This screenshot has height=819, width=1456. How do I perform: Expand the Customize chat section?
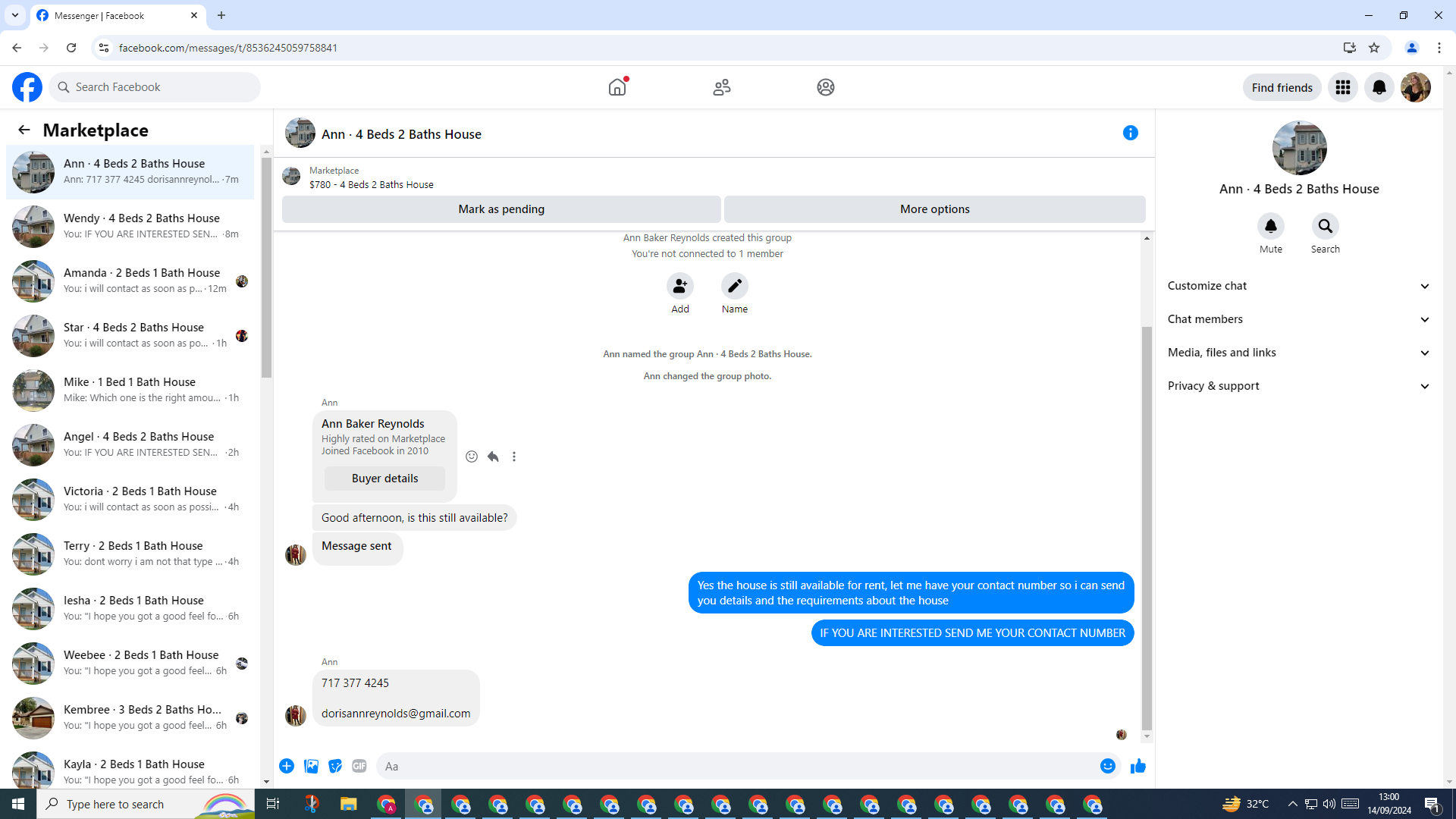pos(1298,286)
